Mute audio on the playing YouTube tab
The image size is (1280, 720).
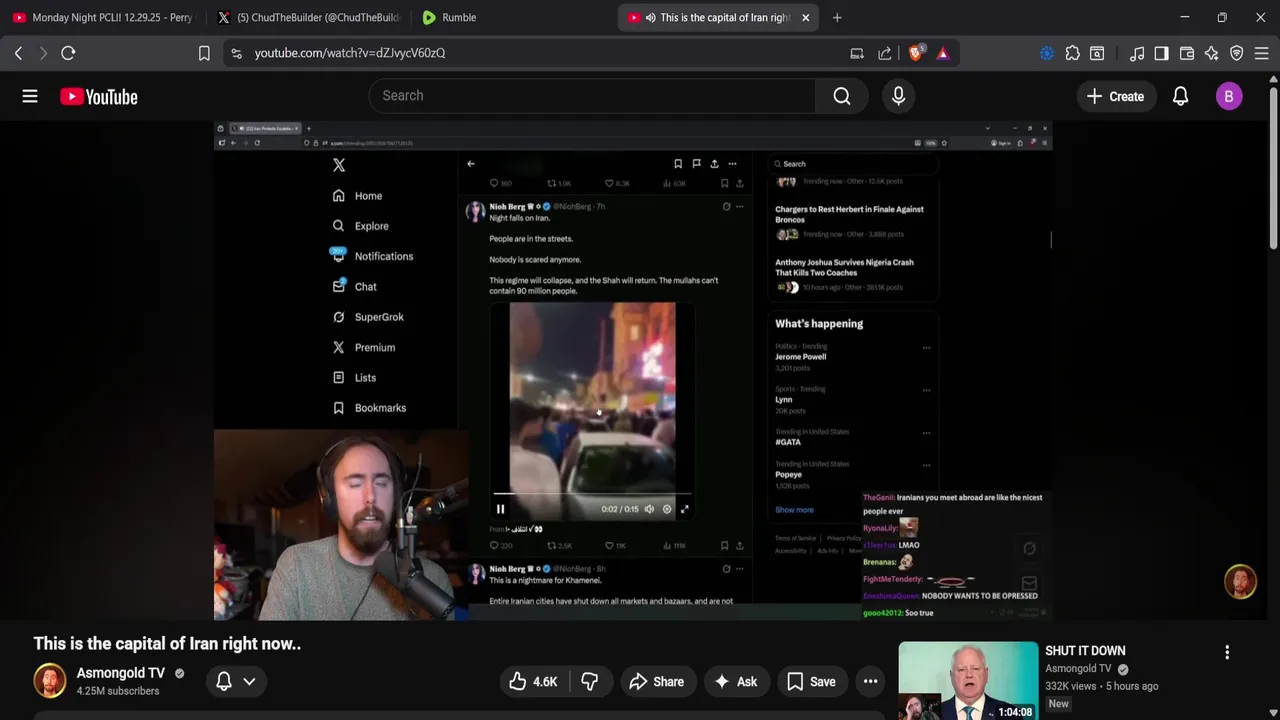click(650, 17)
